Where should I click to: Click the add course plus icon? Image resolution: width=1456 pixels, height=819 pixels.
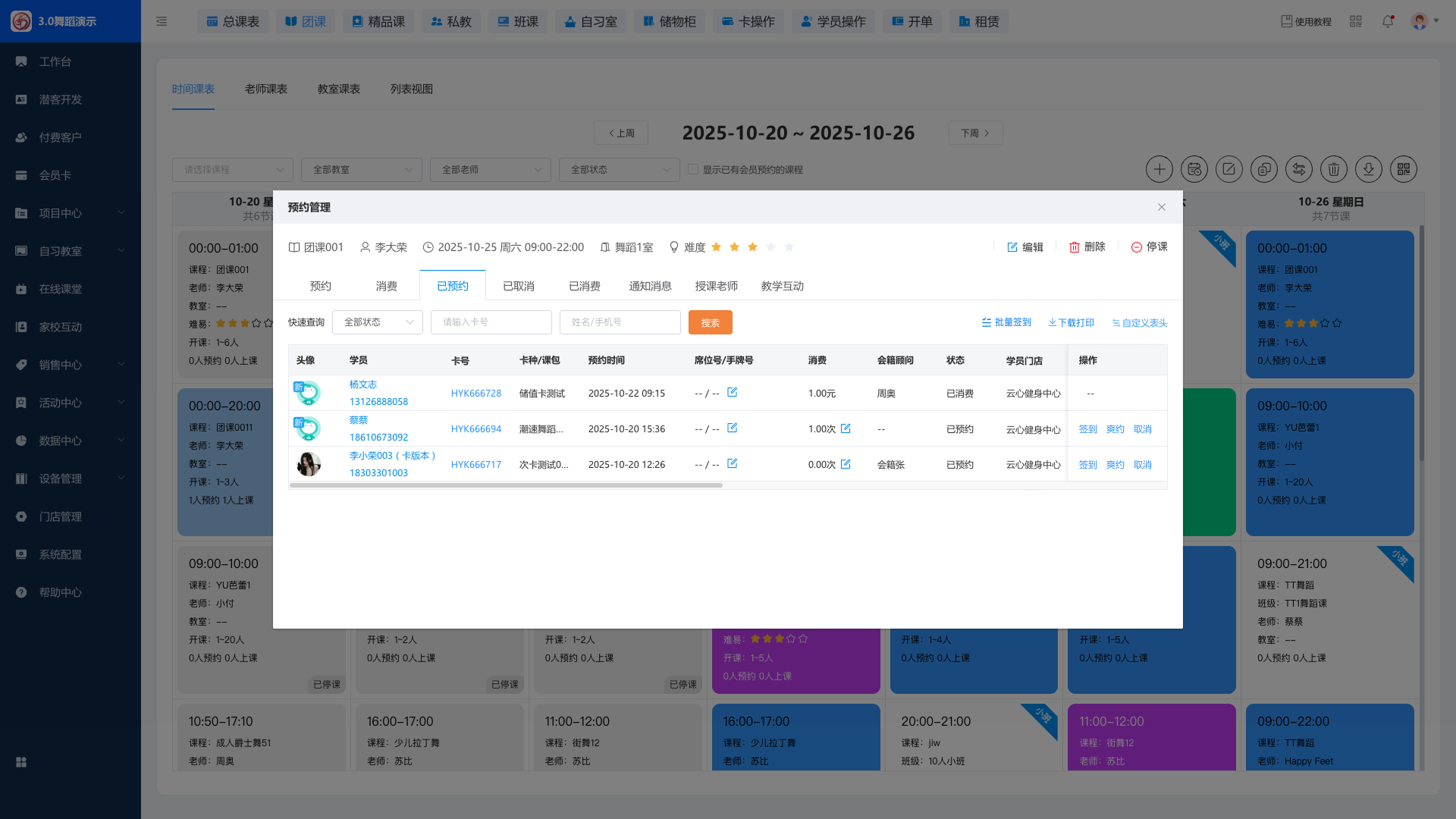[1159, 169]
